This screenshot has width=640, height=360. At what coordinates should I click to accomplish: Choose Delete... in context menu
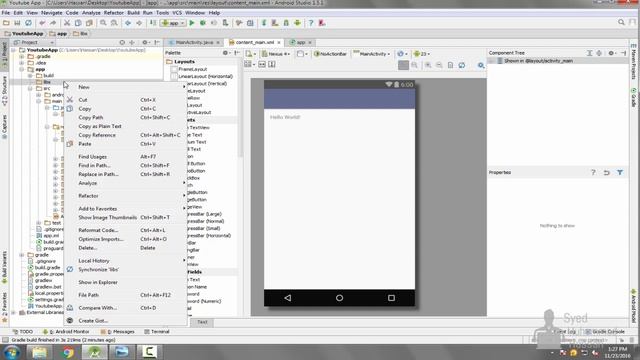coord(126,248)
